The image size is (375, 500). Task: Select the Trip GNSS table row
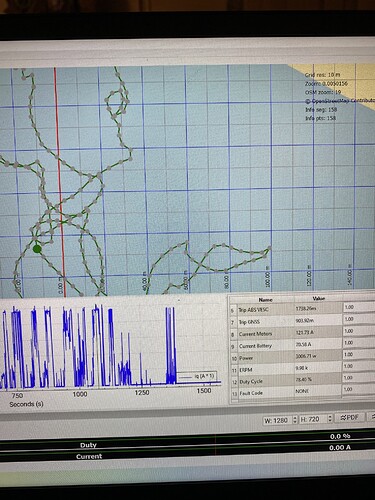pyautogui.click(x=302, y=321)
